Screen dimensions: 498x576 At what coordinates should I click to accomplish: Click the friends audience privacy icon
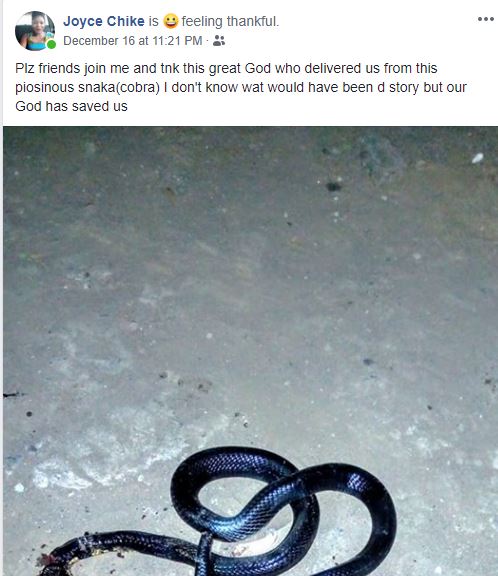point(219,40)
